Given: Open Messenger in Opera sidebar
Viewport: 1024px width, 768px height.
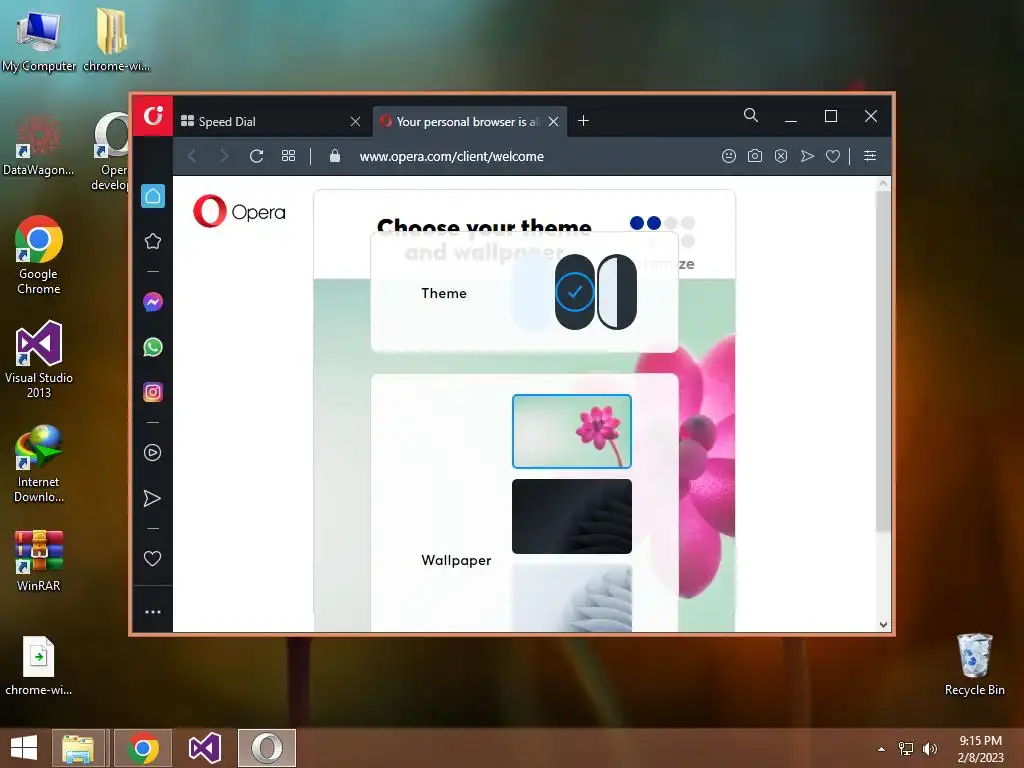Looking at the screenshot, I should click(x=153, y=302).
